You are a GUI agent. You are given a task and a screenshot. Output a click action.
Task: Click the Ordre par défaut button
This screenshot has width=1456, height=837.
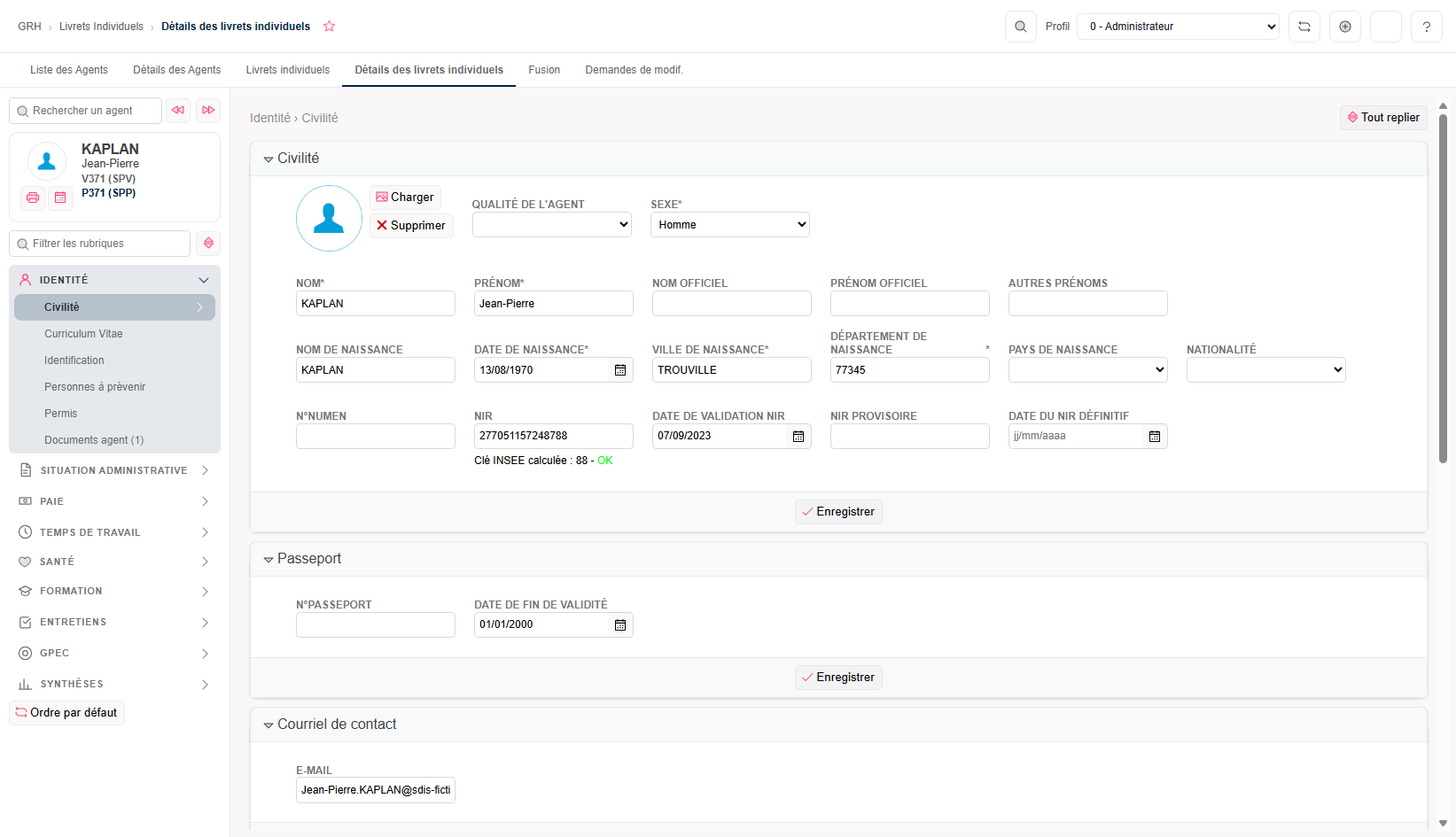point(67,713)
